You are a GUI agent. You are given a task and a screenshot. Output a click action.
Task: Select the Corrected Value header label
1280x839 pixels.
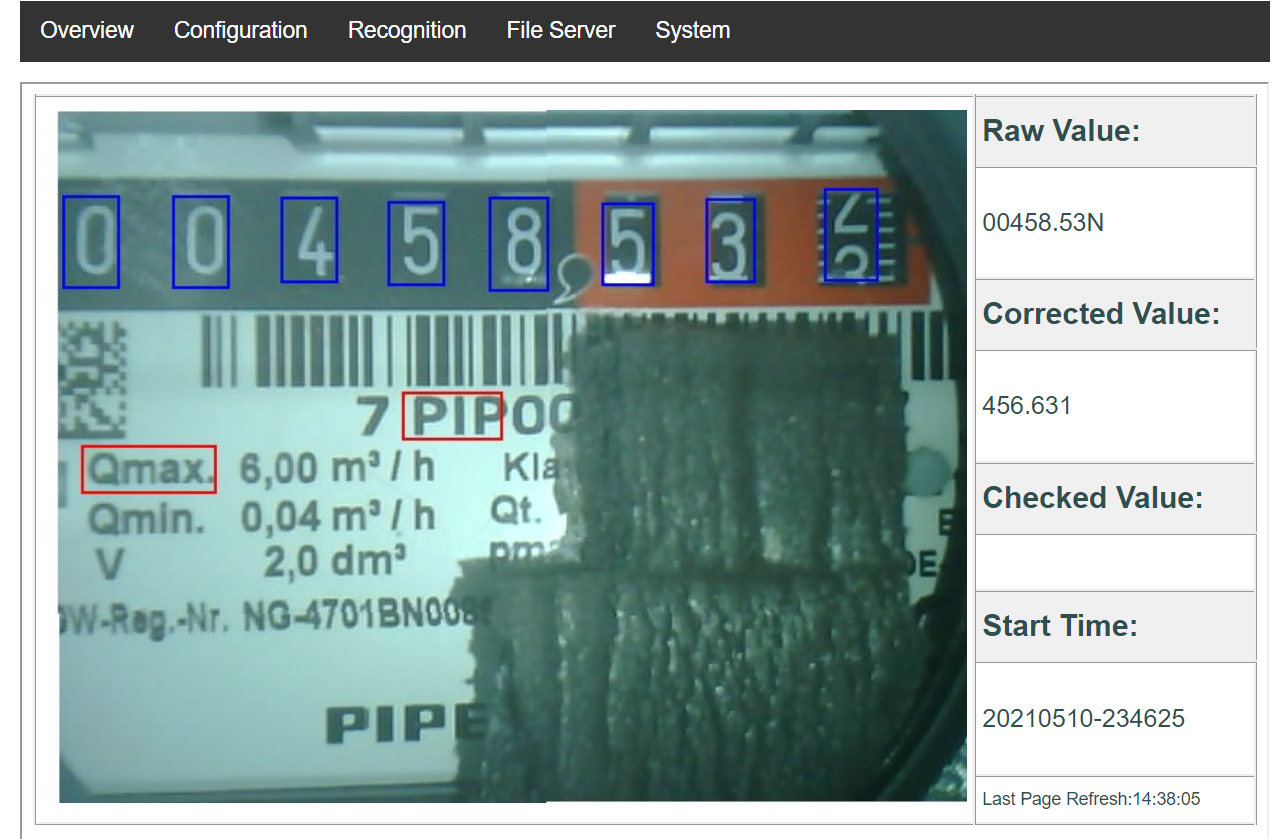(x=1102, y=314)
